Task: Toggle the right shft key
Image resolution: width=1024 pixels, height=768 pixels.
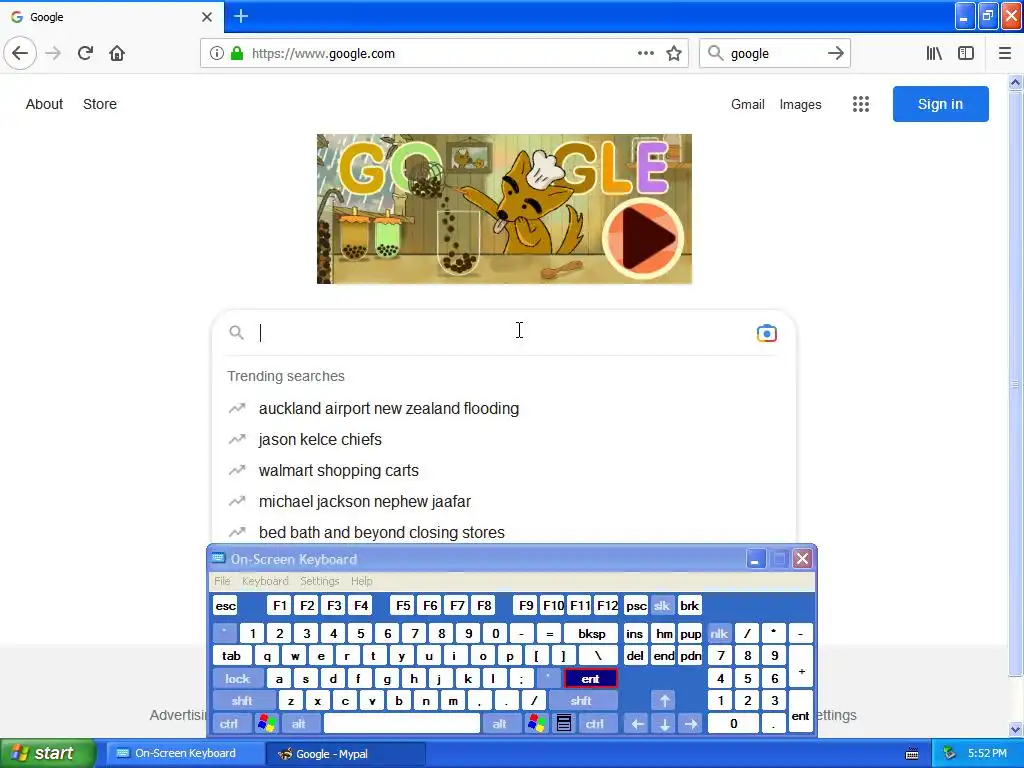Action: pyautogui.click(x=581, y=701)
